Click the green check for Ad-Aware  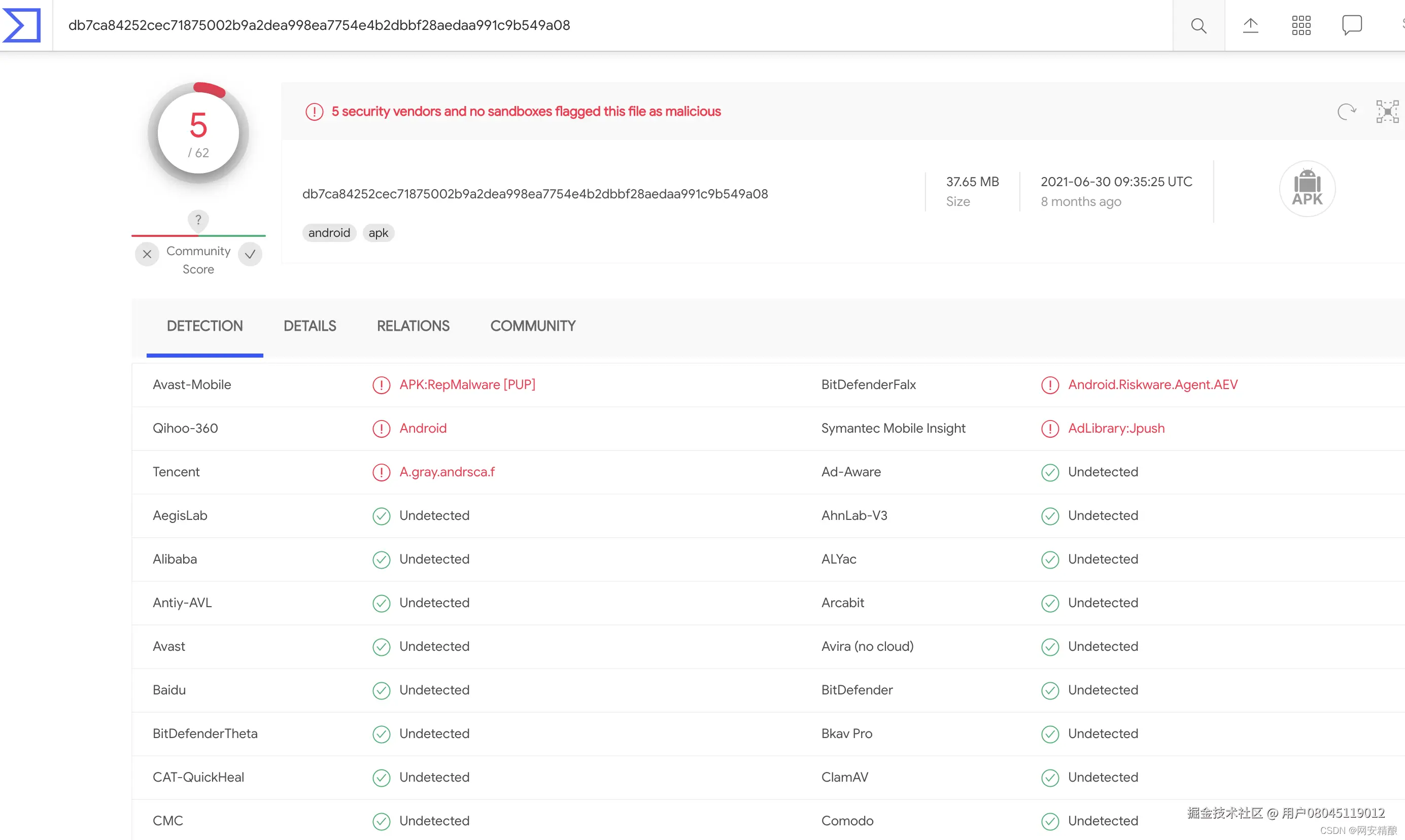(1050, 473)
